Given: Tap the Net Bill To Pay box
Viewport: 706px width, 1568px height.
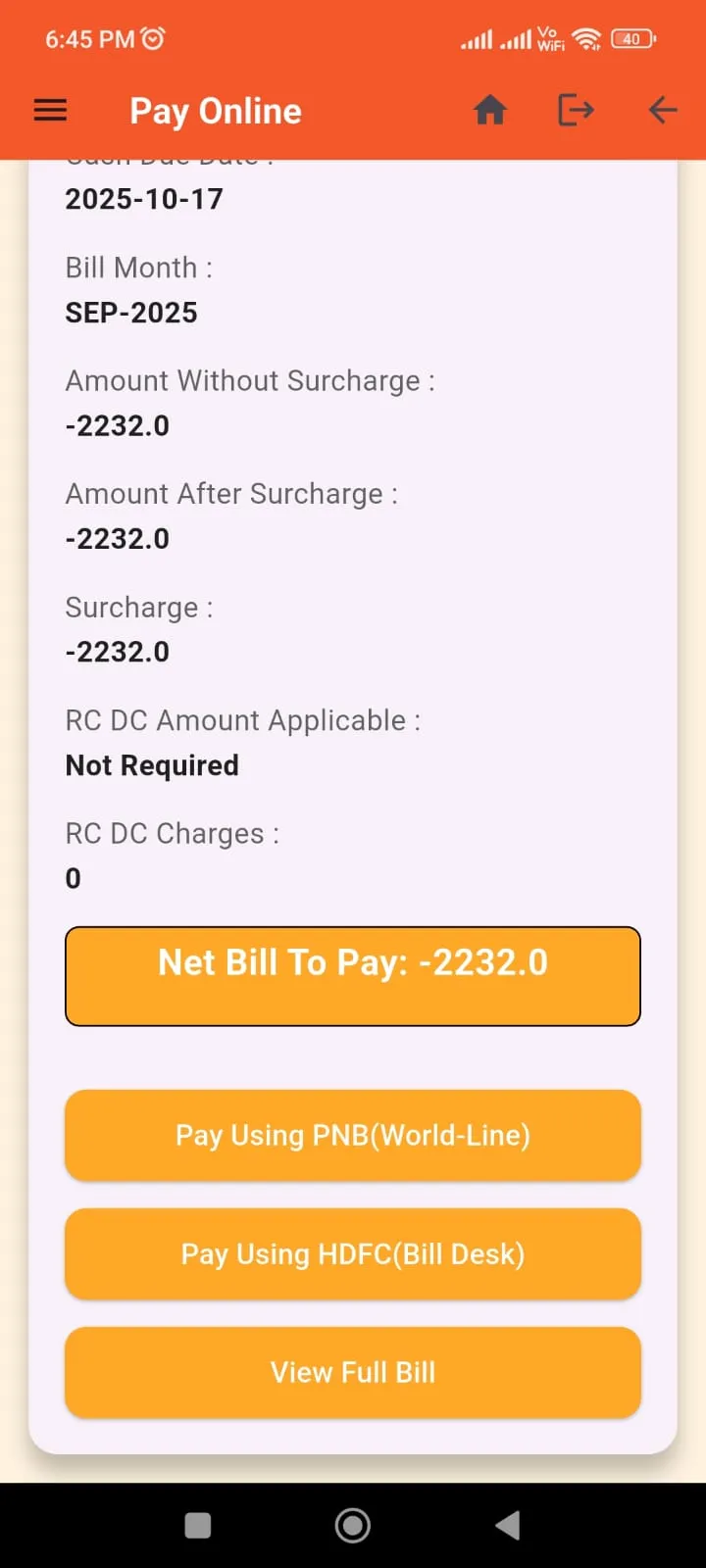Looking at the screenshot, I should tap(353, 976).
